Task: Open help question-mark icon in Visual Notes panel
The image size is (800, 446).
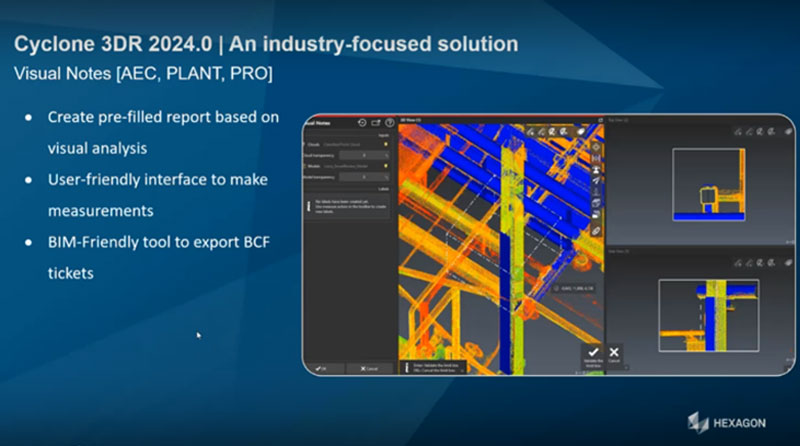Action: click(x=390, y=122)
